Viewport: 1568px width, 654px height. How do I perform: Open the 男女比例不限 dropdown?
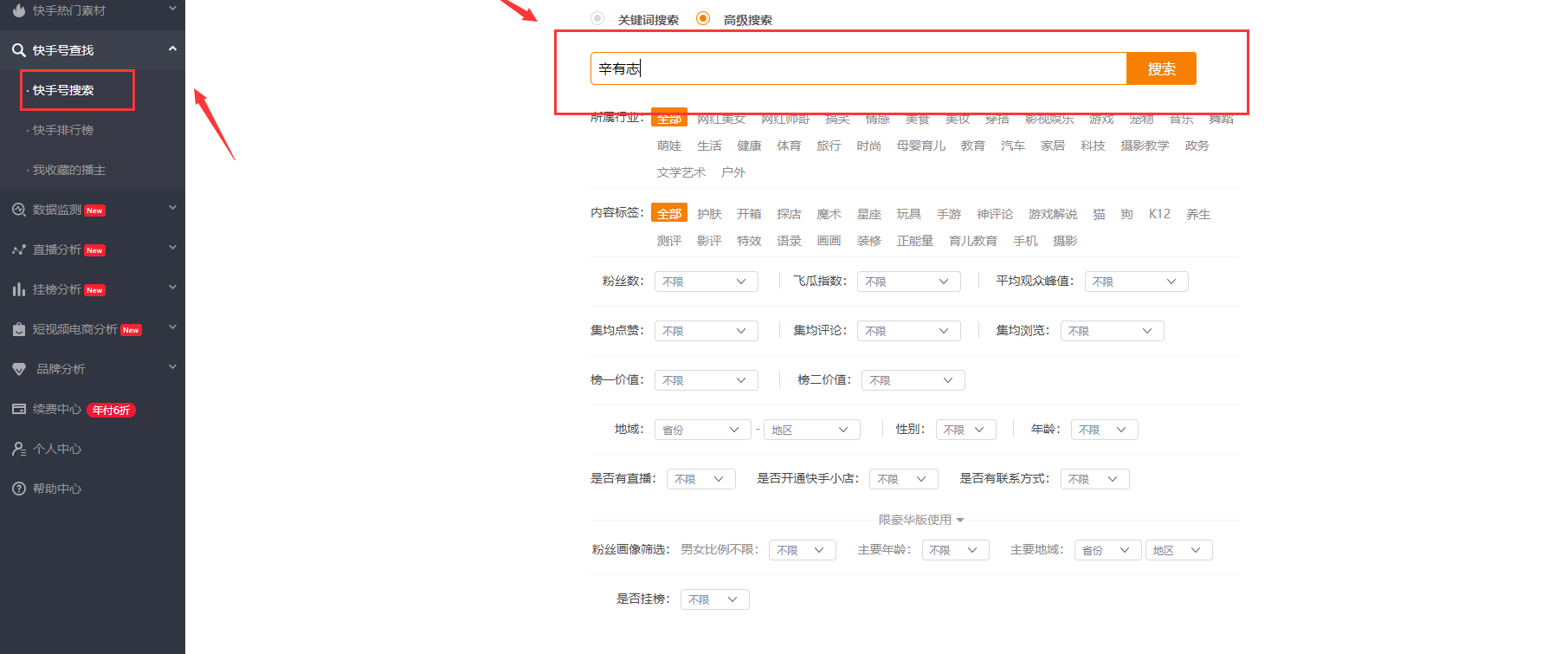[803, 550]
